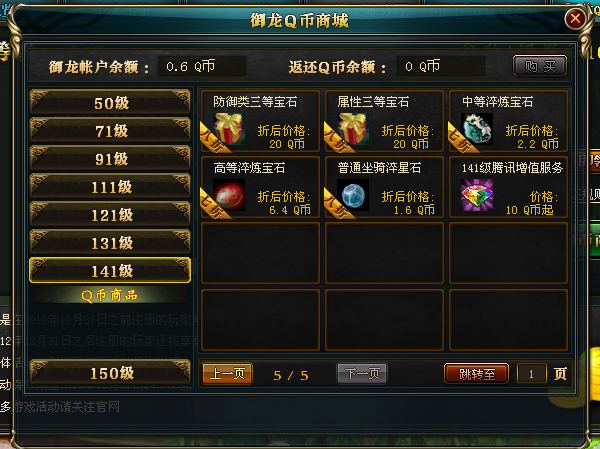Select the 普通坐骑淬星石 blue orb icon
Screen dimensions: 600x449
pos(353,195)
